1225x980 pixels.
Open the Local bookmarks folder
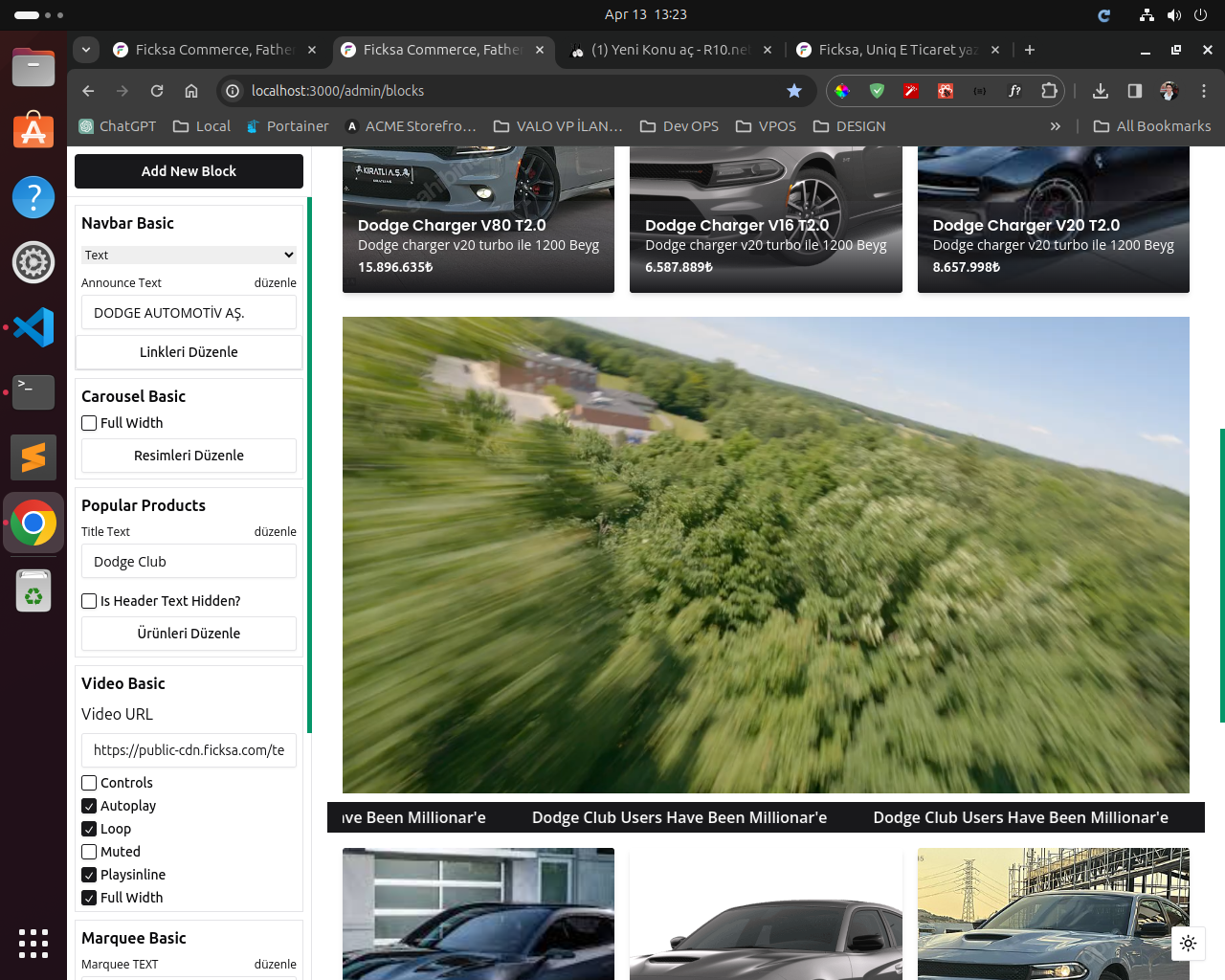[x=201, y=126]
